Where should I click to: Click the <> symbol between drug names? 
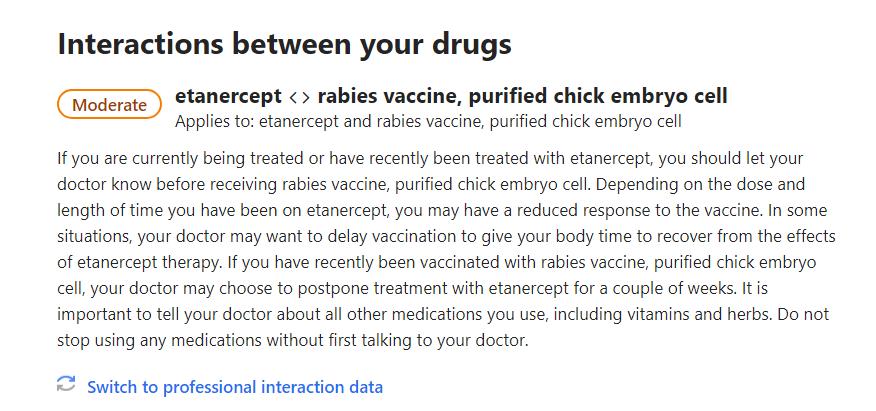299,97
